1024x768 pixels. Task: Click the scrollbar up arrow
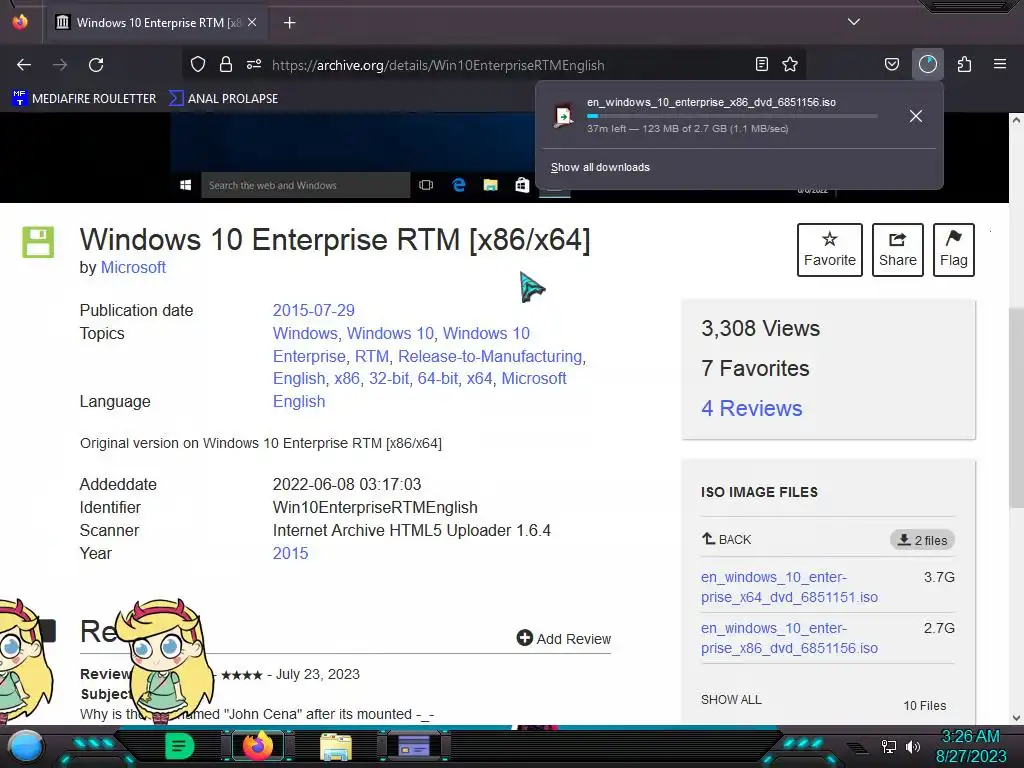click(x=1016, y=120)
